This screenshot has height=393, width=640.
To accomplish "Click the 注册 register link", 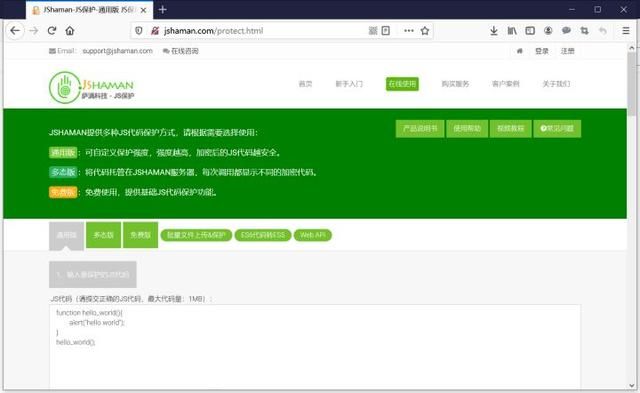I will [x=567, y=51].
